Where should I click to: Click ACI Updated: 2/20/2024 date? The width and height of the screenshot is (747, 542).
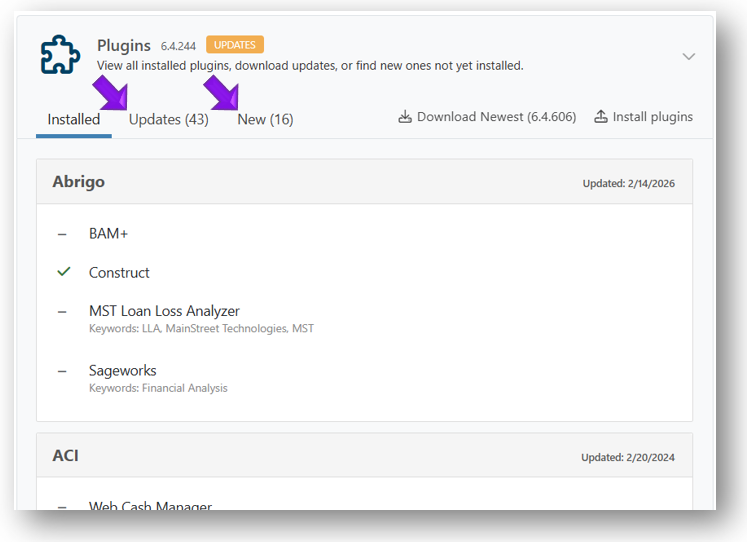[627, 457]
